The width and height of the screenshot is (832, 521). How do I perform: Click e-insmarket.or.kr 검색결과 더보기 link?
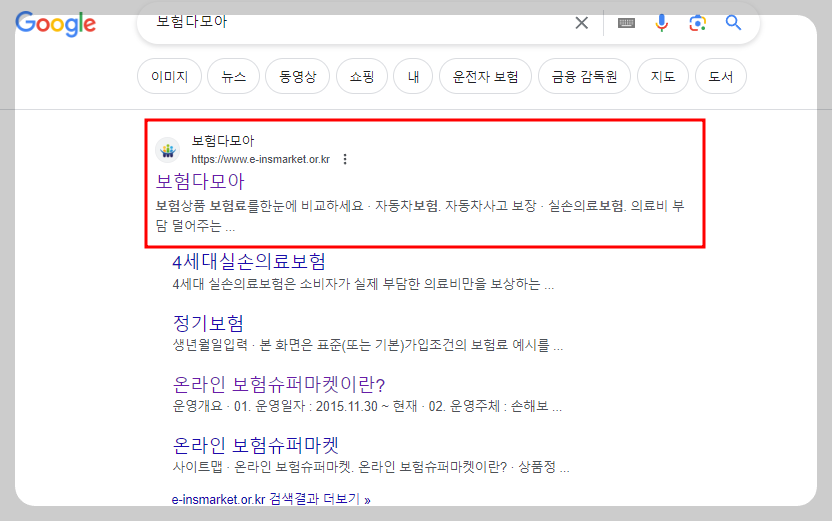(x=271, y=499)
